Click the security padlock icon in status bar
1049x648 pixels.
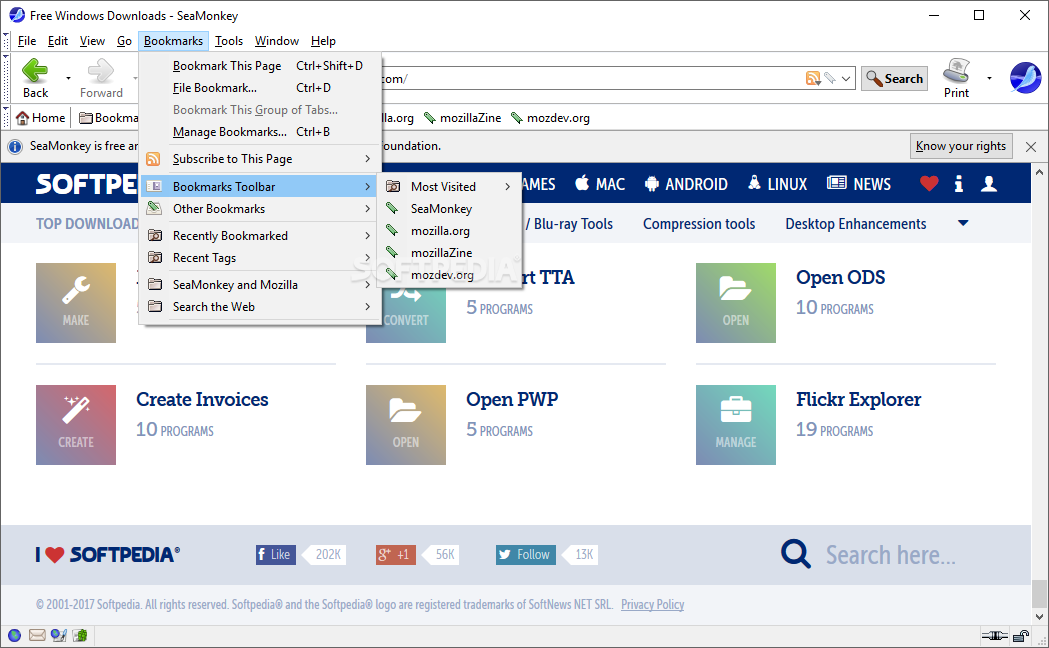(1021, 635)
